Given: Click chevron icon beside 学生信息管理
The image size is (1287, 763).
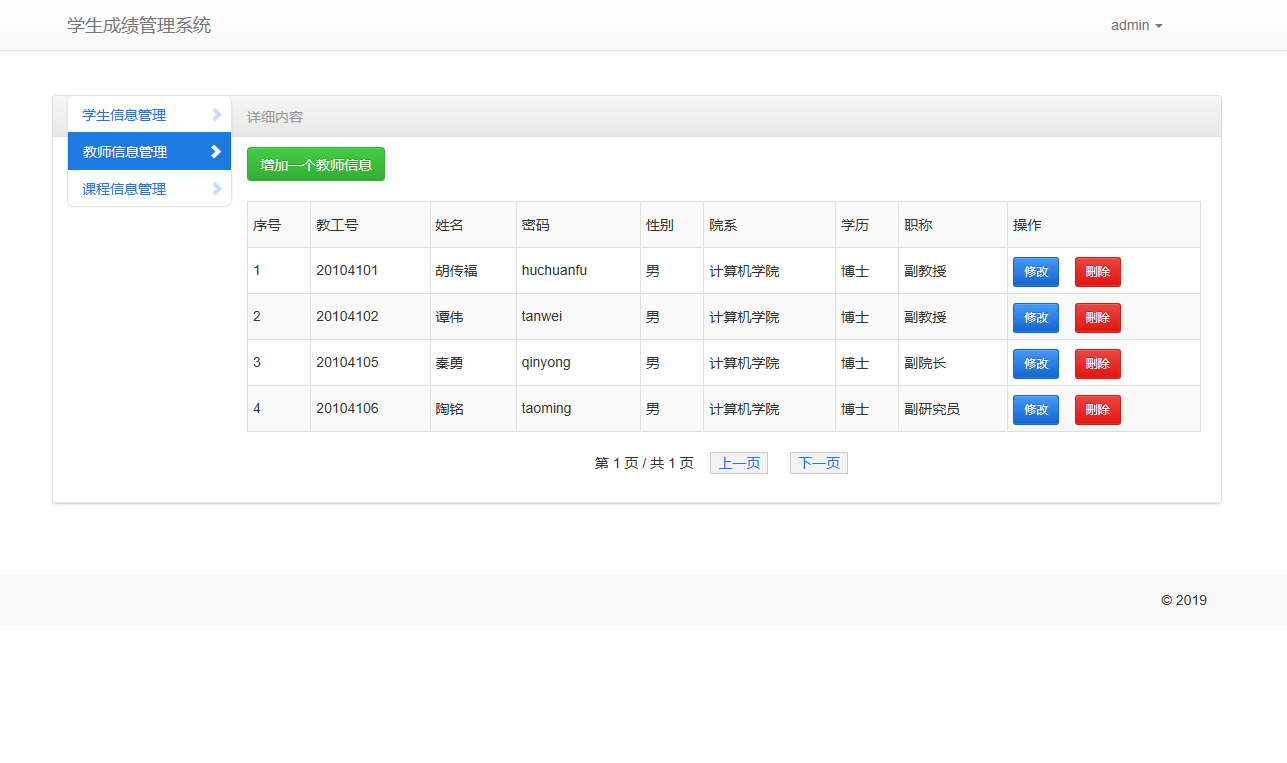Looking at the screenshot, I should (216, 115).
